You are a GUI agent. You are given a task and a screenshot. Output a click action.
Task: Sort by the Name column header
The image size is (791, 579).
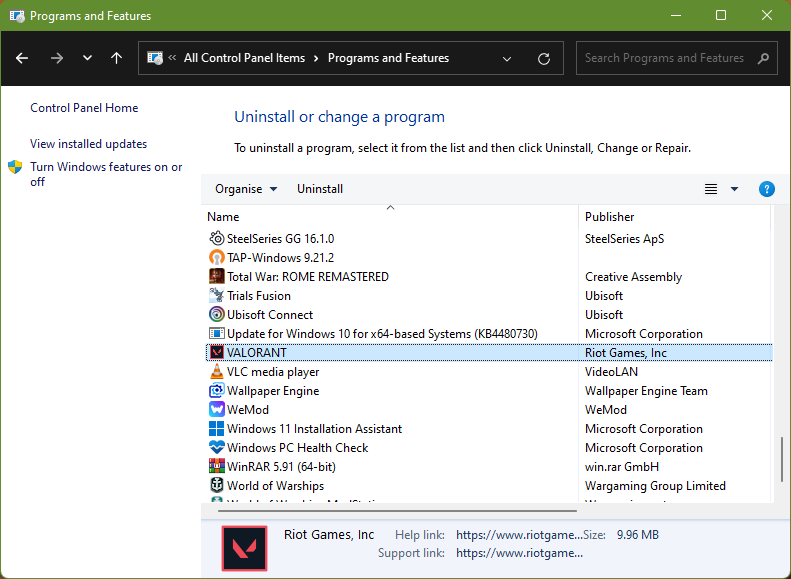pyautogui.click(x=389, y=217)
